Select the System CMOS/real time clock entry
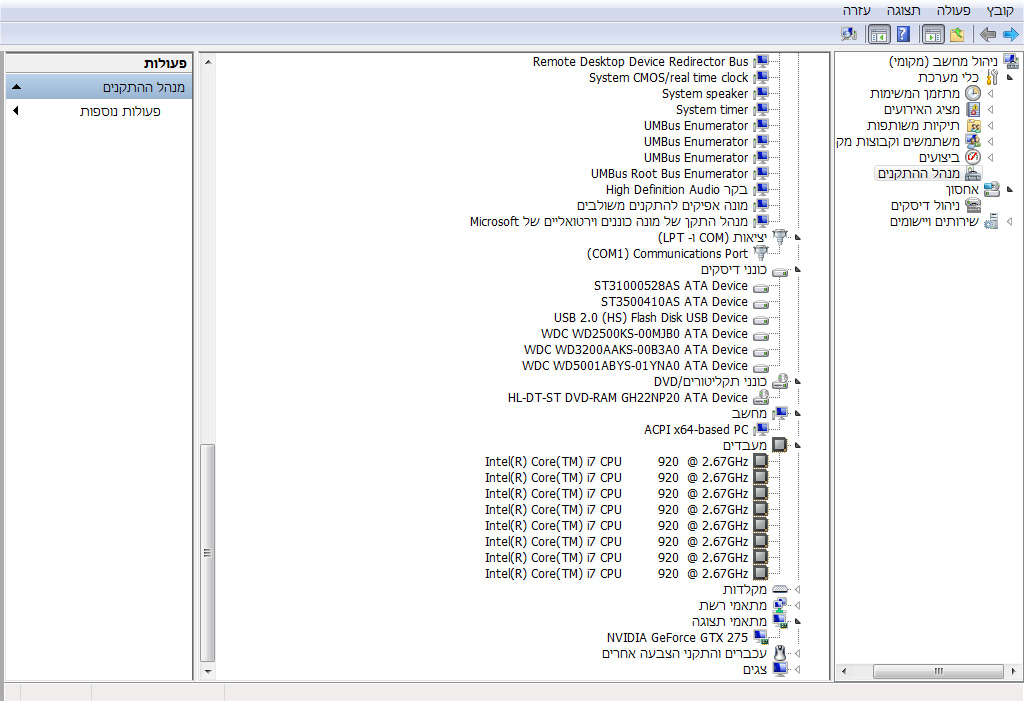The width and height of the screenshot is (1024, 701). coord(668,78)
